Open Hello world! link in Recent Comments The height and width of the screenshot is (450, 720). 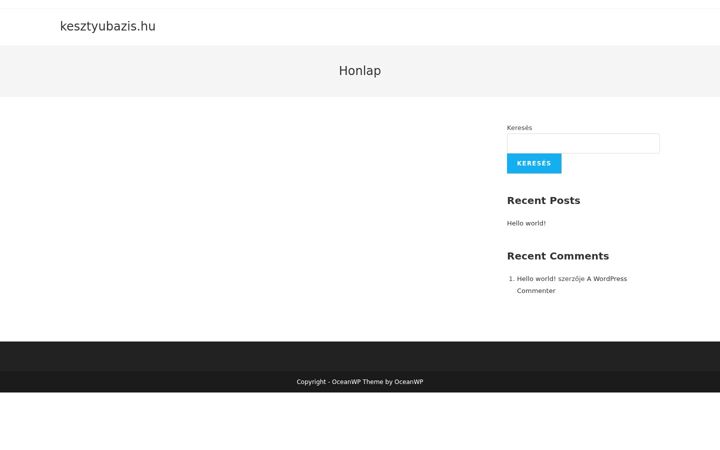click(536, 279)
